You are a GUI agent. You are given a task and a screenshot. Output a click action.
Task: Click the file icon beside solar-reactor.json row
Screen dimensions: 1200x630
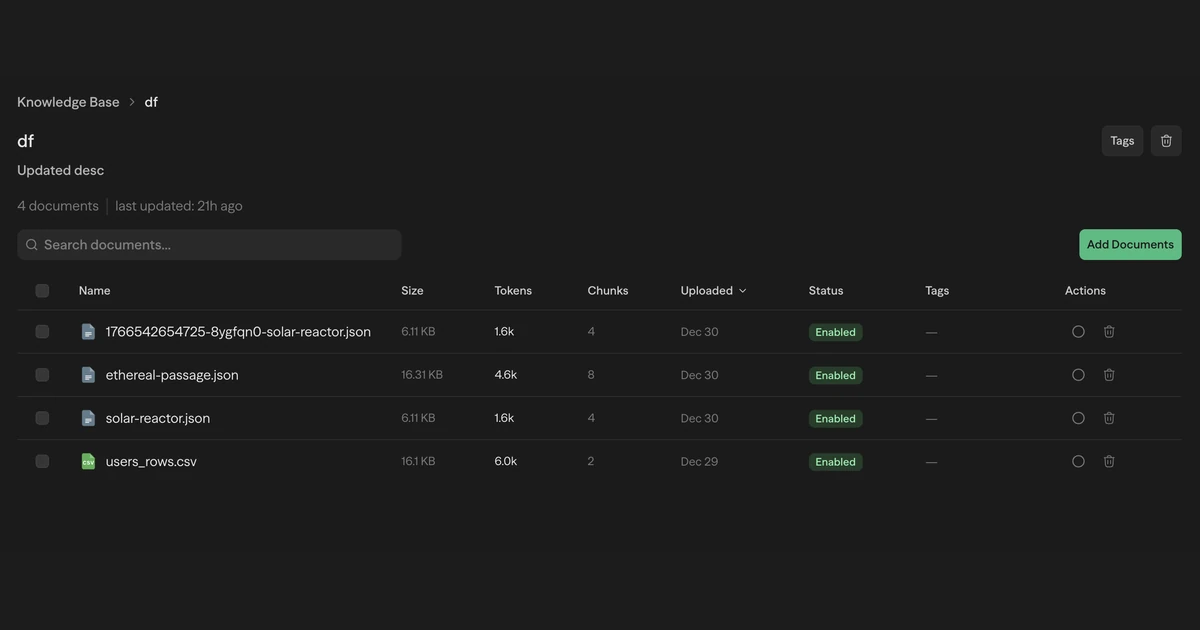click(88, 418)
